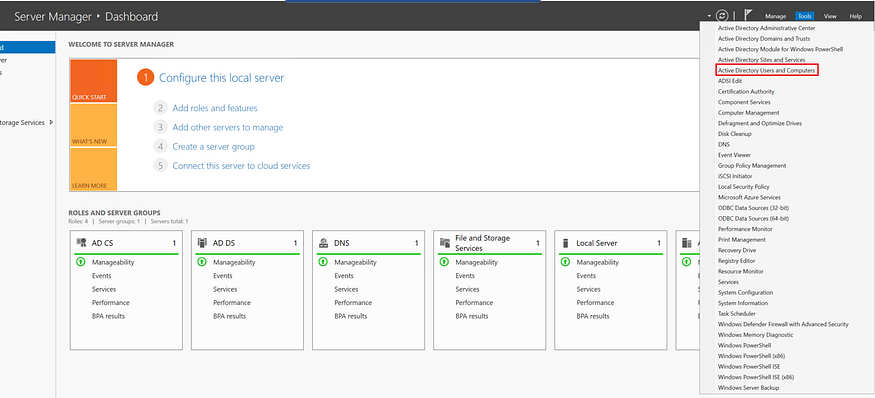The width and height of the screenshot is (875, 398).
Task: Open Computer Management
Action: pos(748,113)
